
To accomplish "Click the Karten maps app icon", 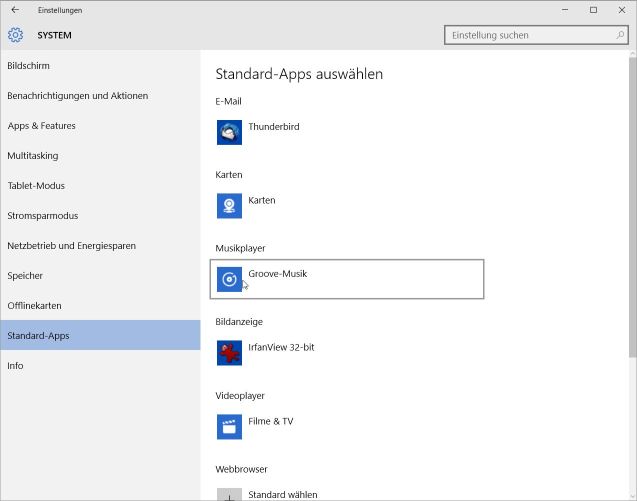I will (229, 206).
